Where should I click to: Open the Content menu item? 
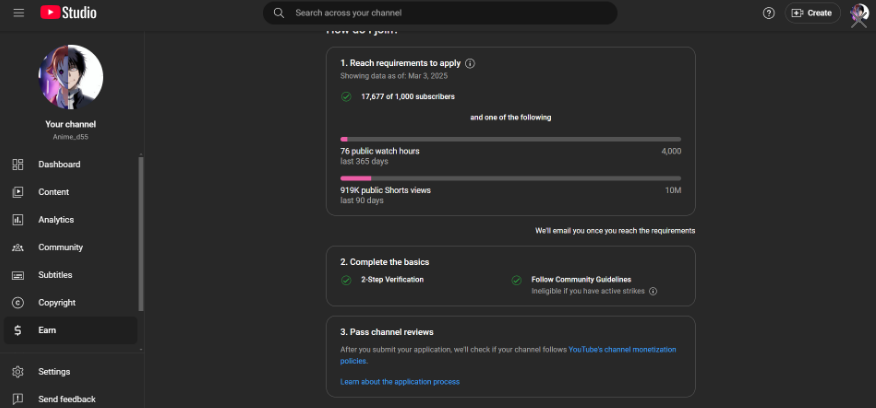(54, 192)
